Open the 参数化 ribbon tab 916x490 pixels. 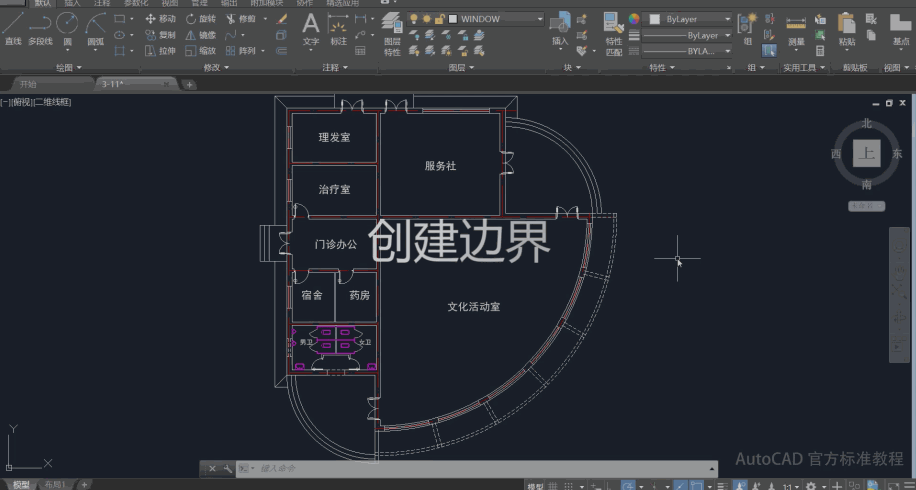pyautogui.click(x=136, y=3)
